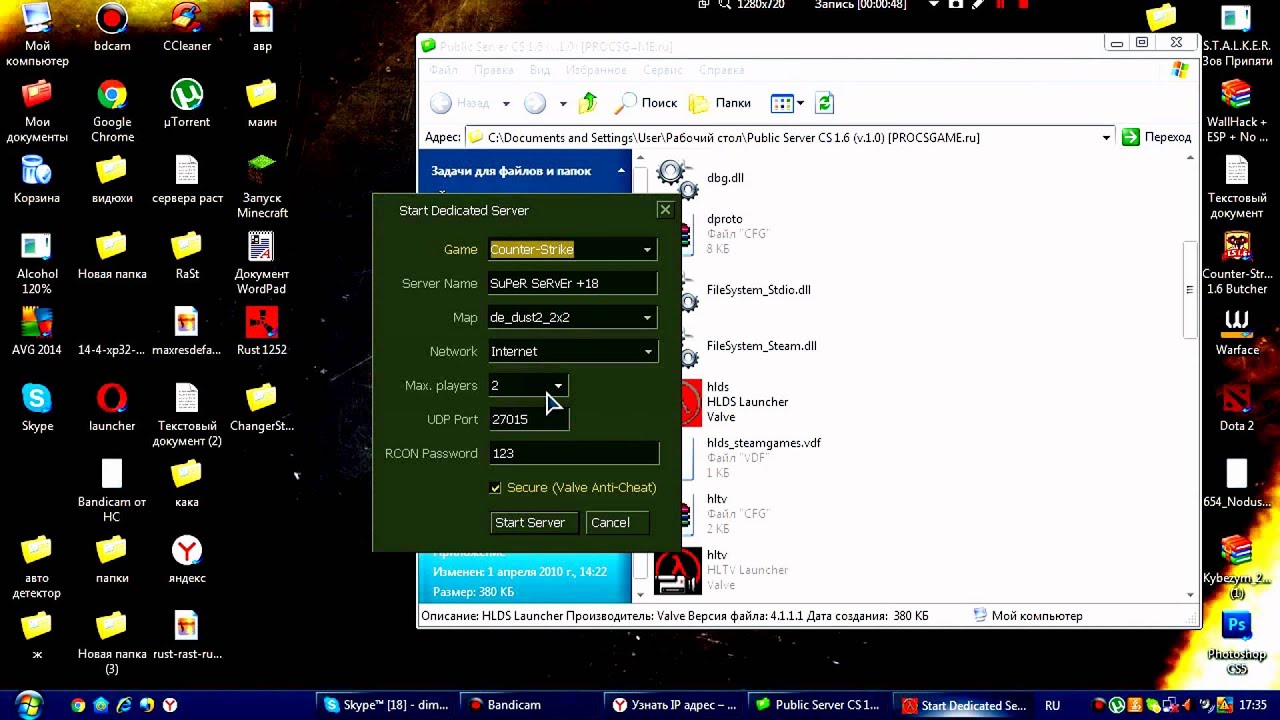Launch Запуск Minecraft shortcut

(x=262, y=187)
